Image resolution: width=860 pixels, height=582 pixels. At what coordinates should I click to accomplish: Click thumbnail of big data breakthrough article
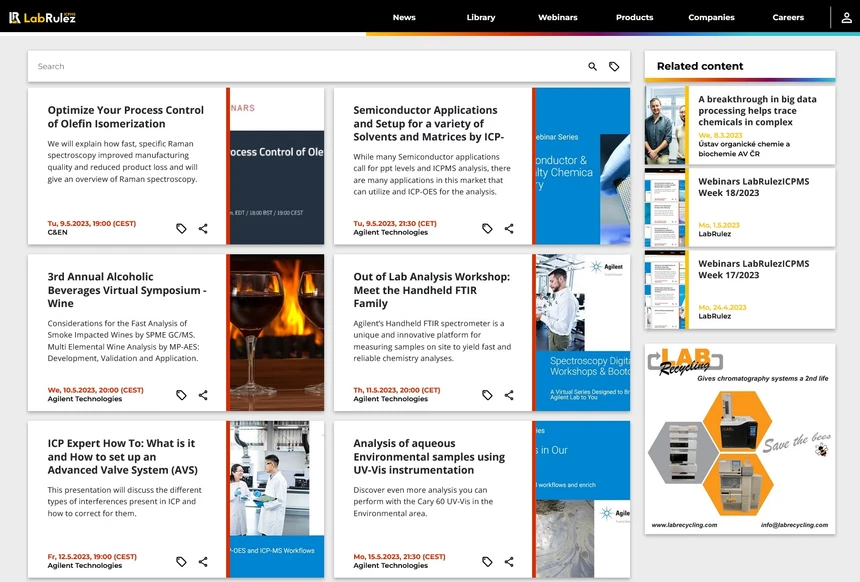coord(665,125)
